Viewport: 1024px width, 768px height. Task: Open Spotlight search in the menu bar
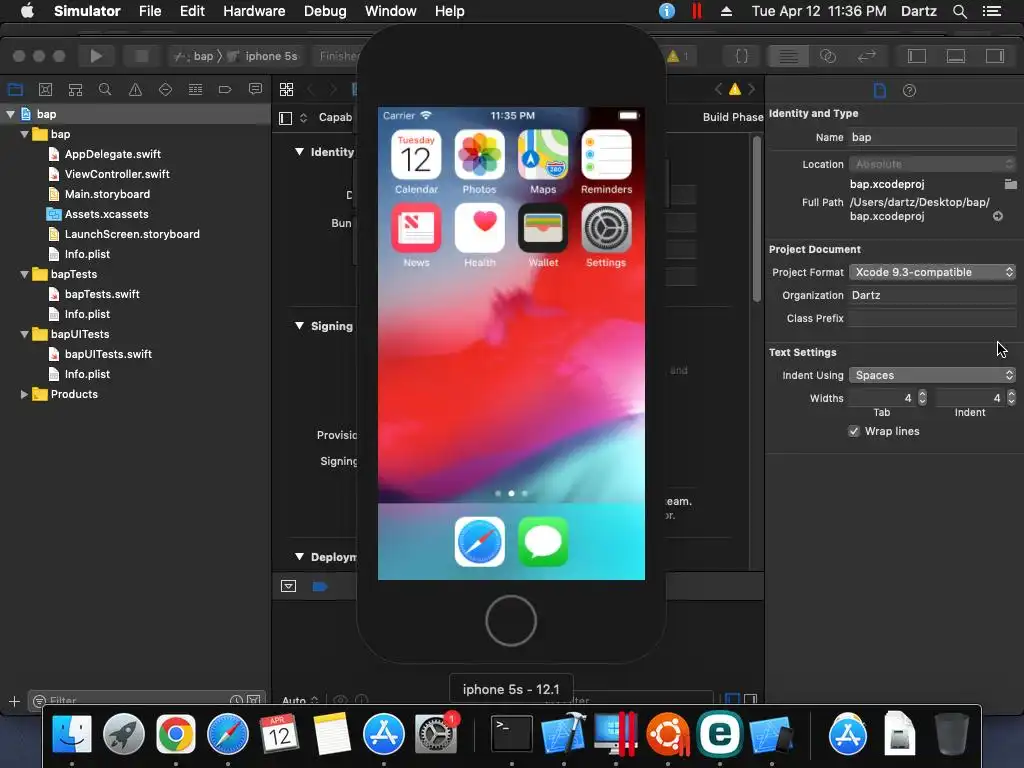point(959,11)
